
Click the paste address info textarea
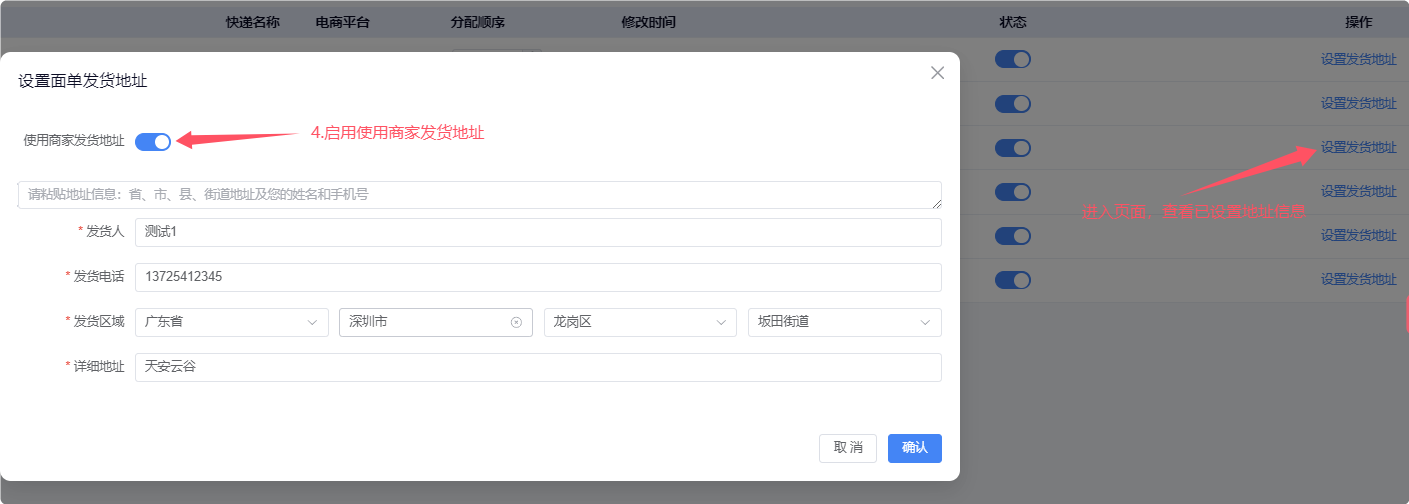(x=479, y=195)
